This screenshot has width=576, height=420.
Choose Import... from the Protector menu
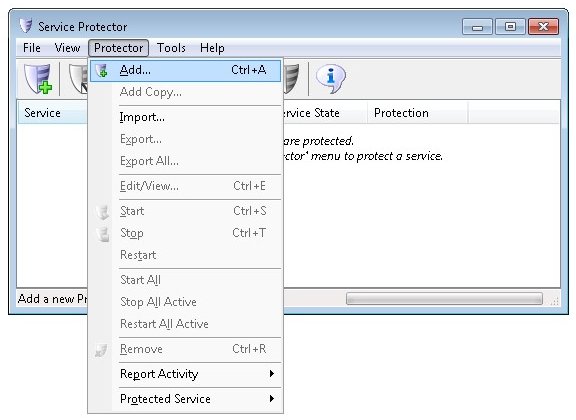(186, 117)
